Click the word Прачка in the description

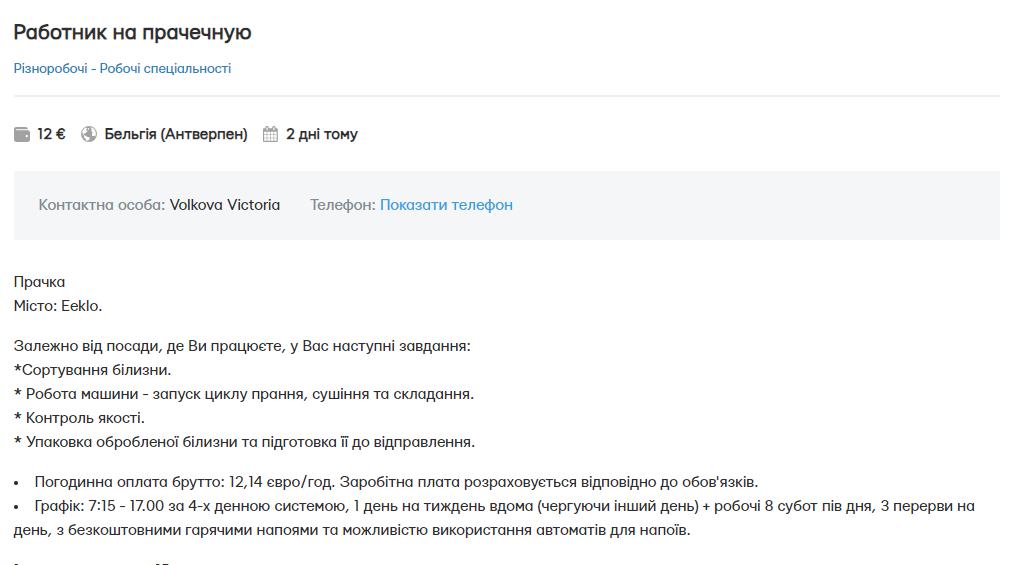(x=39, y=282)
